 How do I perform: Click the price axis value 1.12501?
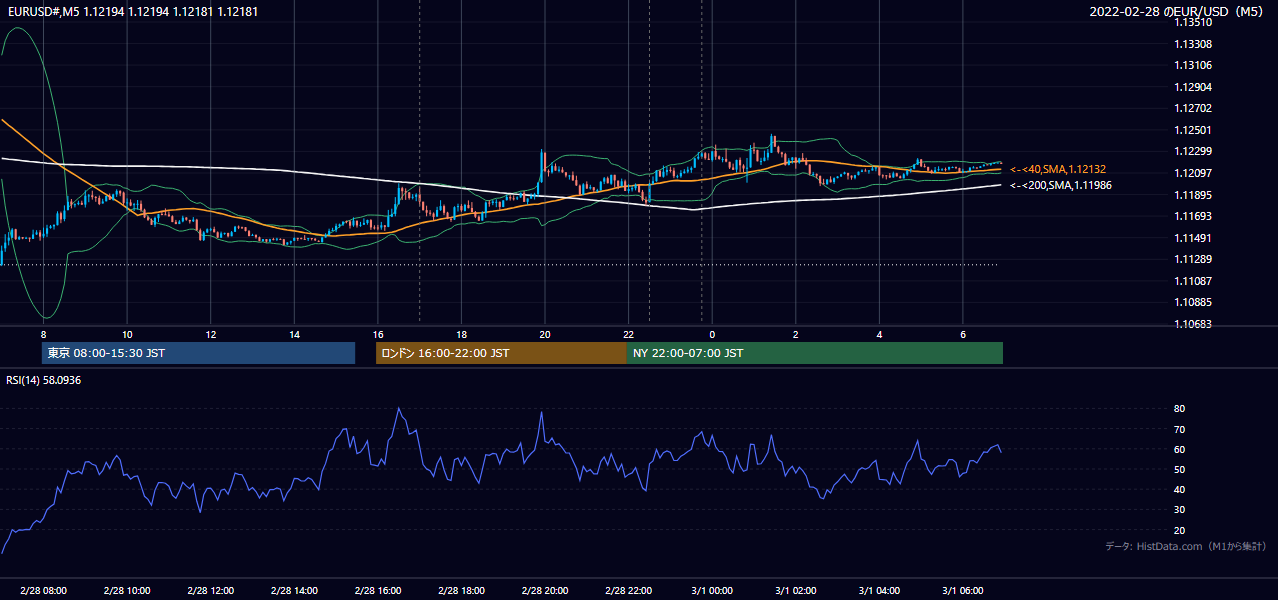pos(1193,130)
